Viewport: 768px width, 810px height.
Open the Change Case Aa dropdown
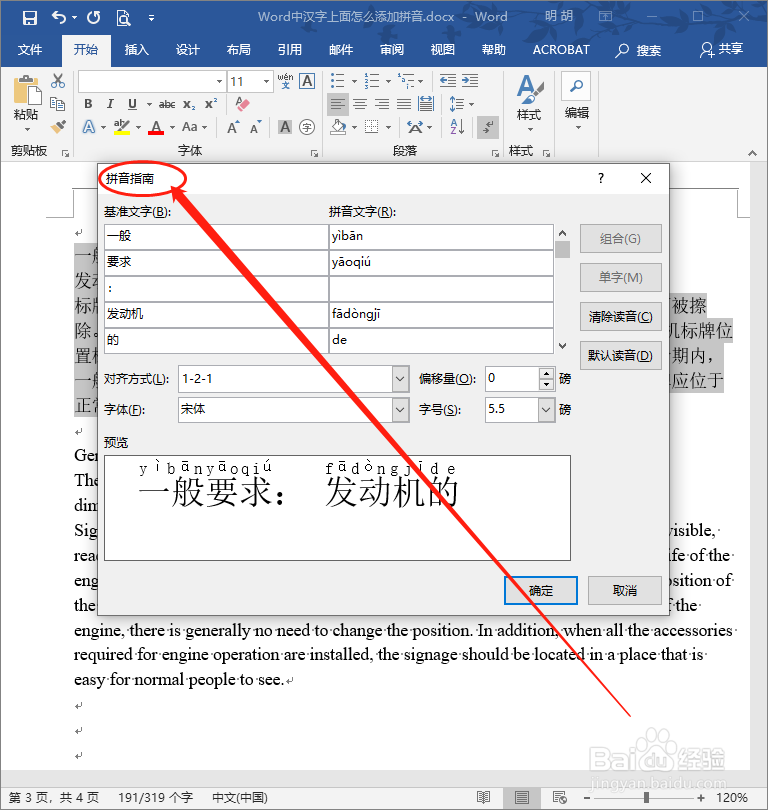(x=194, y=127)
